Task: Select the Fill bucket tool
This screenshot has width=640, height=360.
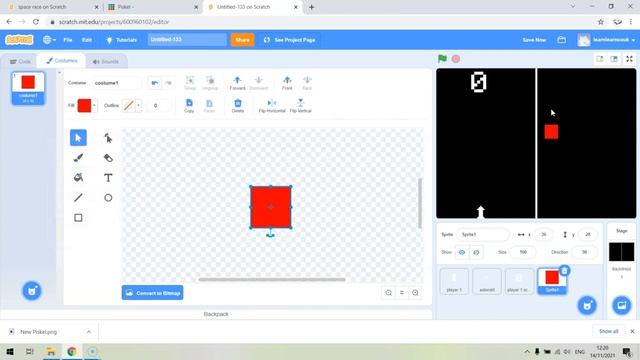Action: (x=78, y=178)
